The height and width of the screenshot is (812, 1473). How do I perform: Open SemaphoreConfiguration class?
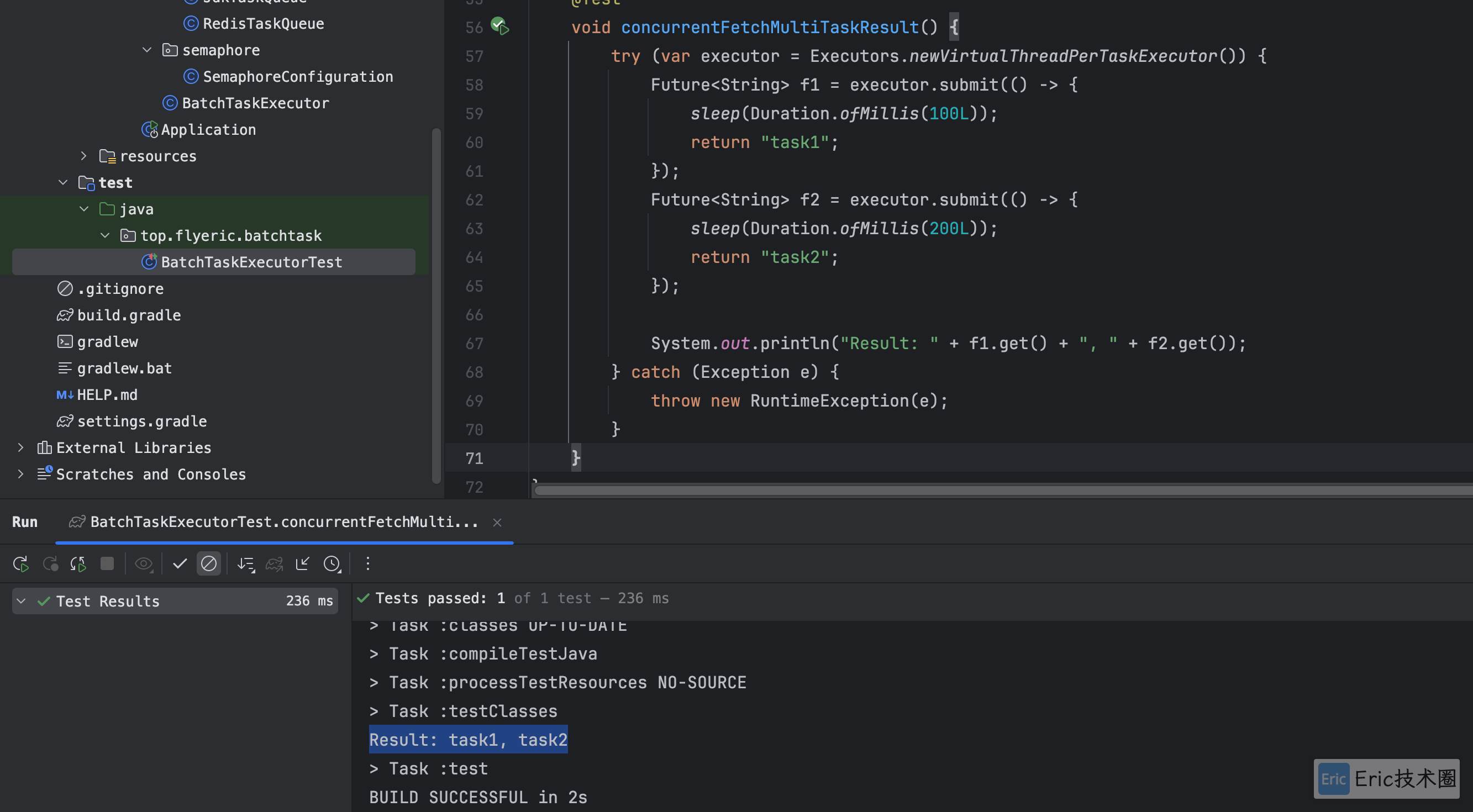(298, 77)
